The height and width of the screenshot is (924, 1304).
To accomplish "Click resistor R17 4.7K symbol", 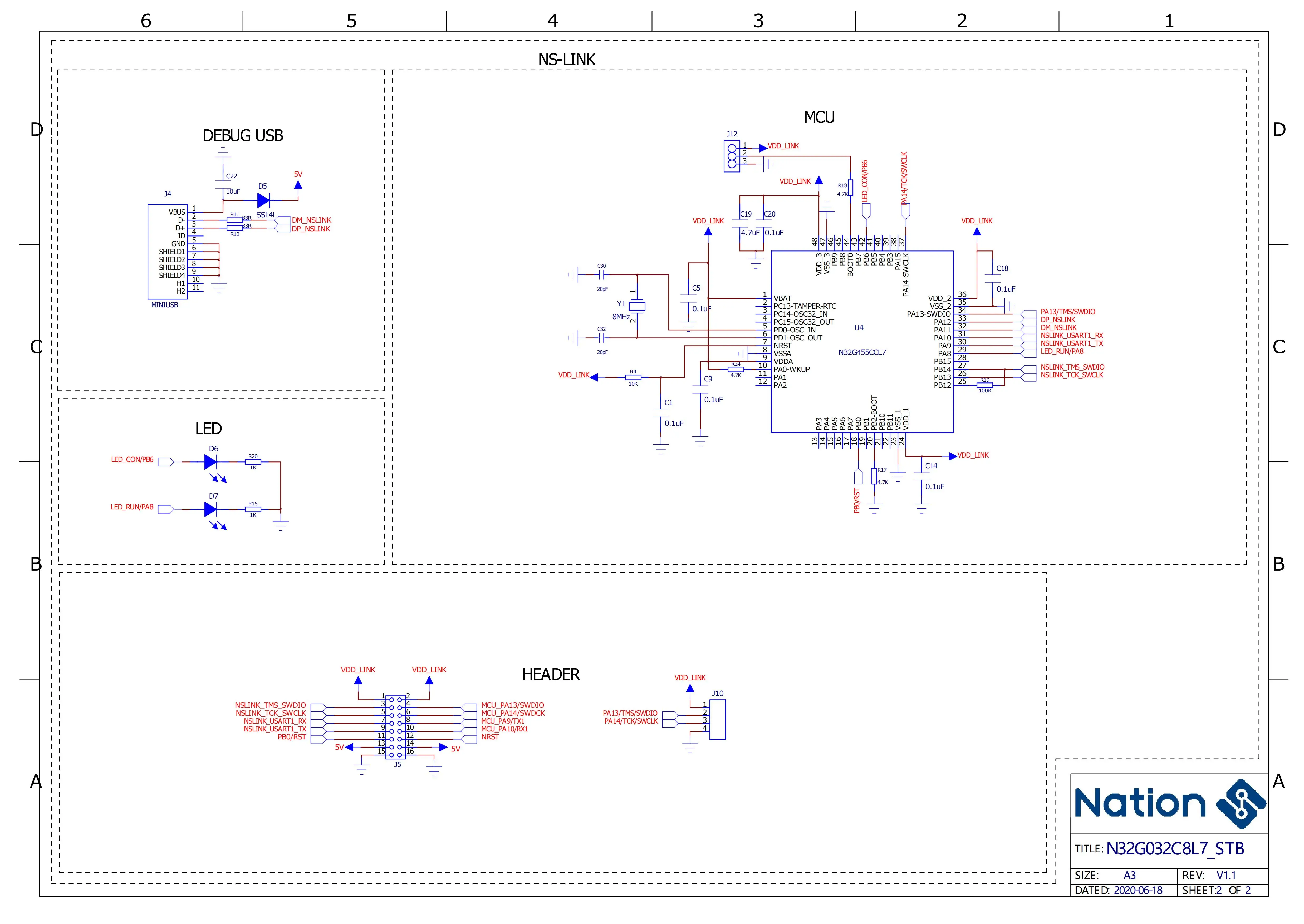I will [874, 476].
